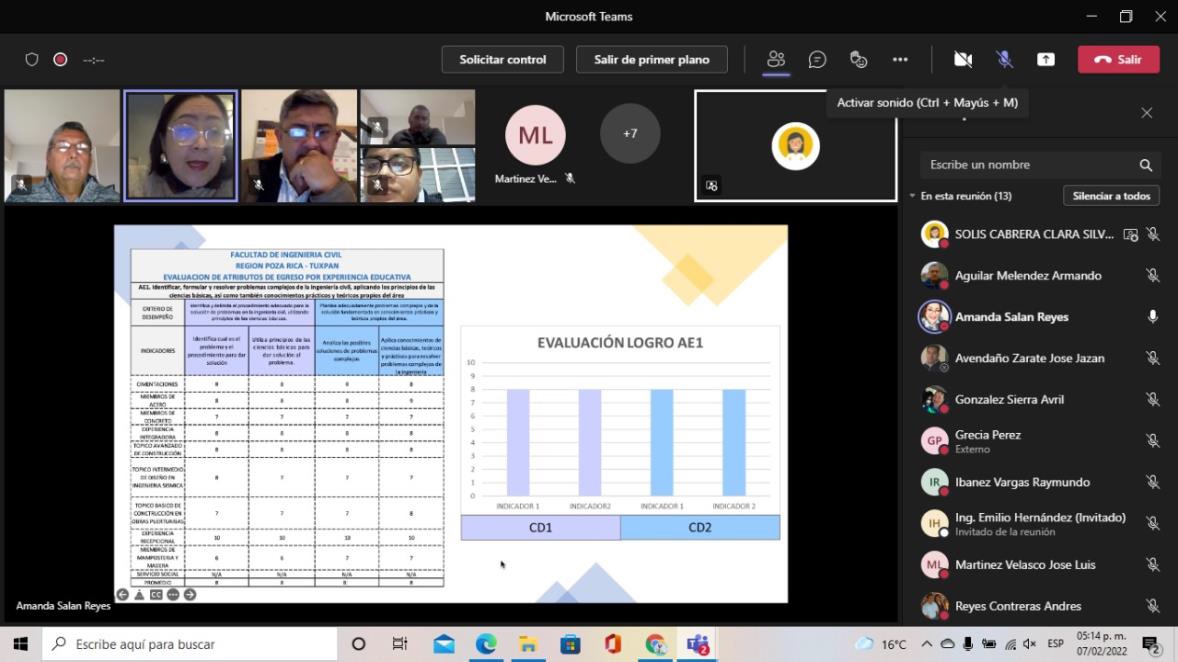Toggle mic for Aguilar Melendez Armando
The image size is (1178, 662).
click(1152, 276)
